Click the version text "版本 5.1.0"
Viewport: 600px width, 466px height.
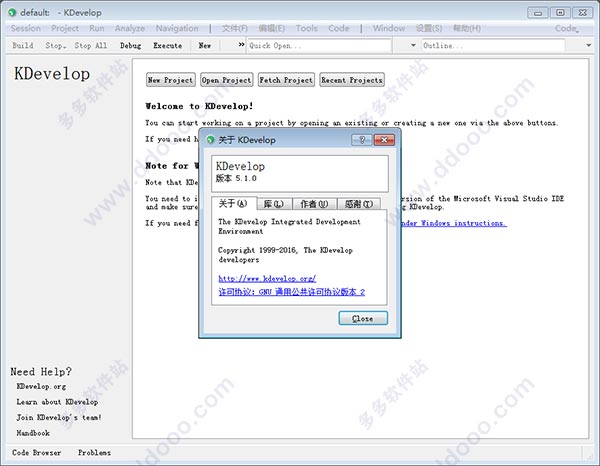236,178
